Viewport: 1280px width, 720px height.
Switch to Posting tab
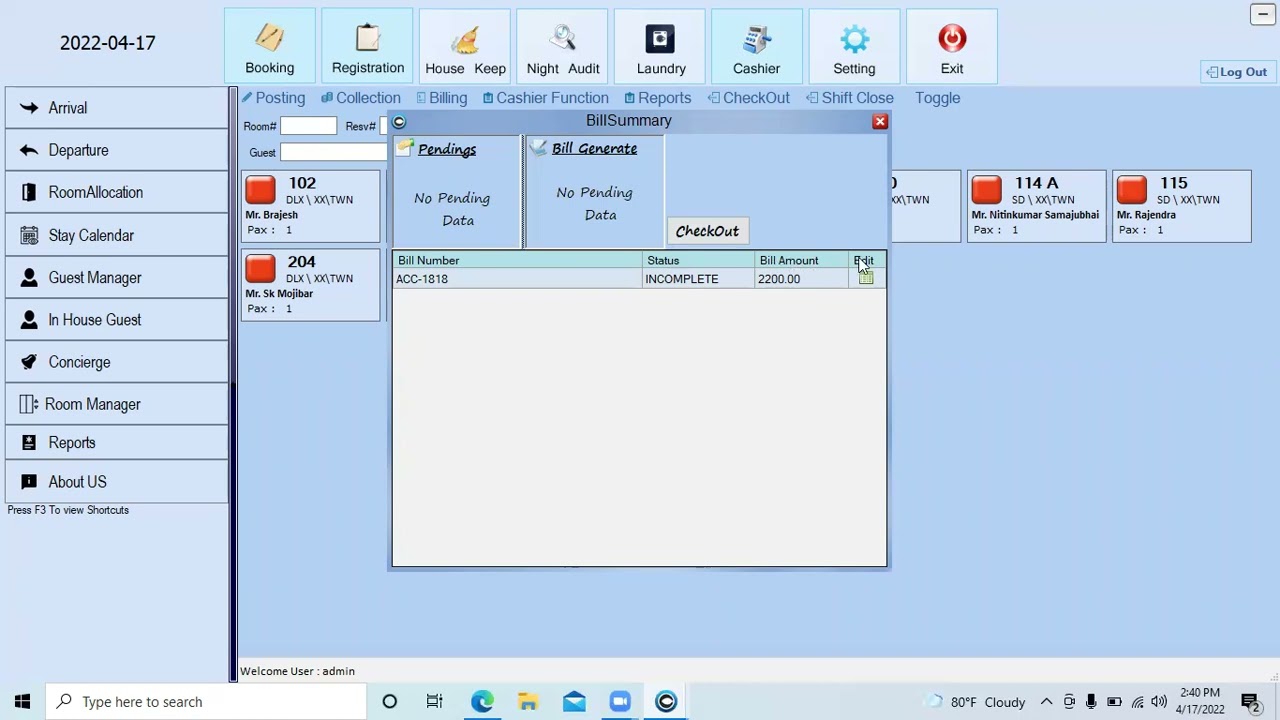point(273,98)
